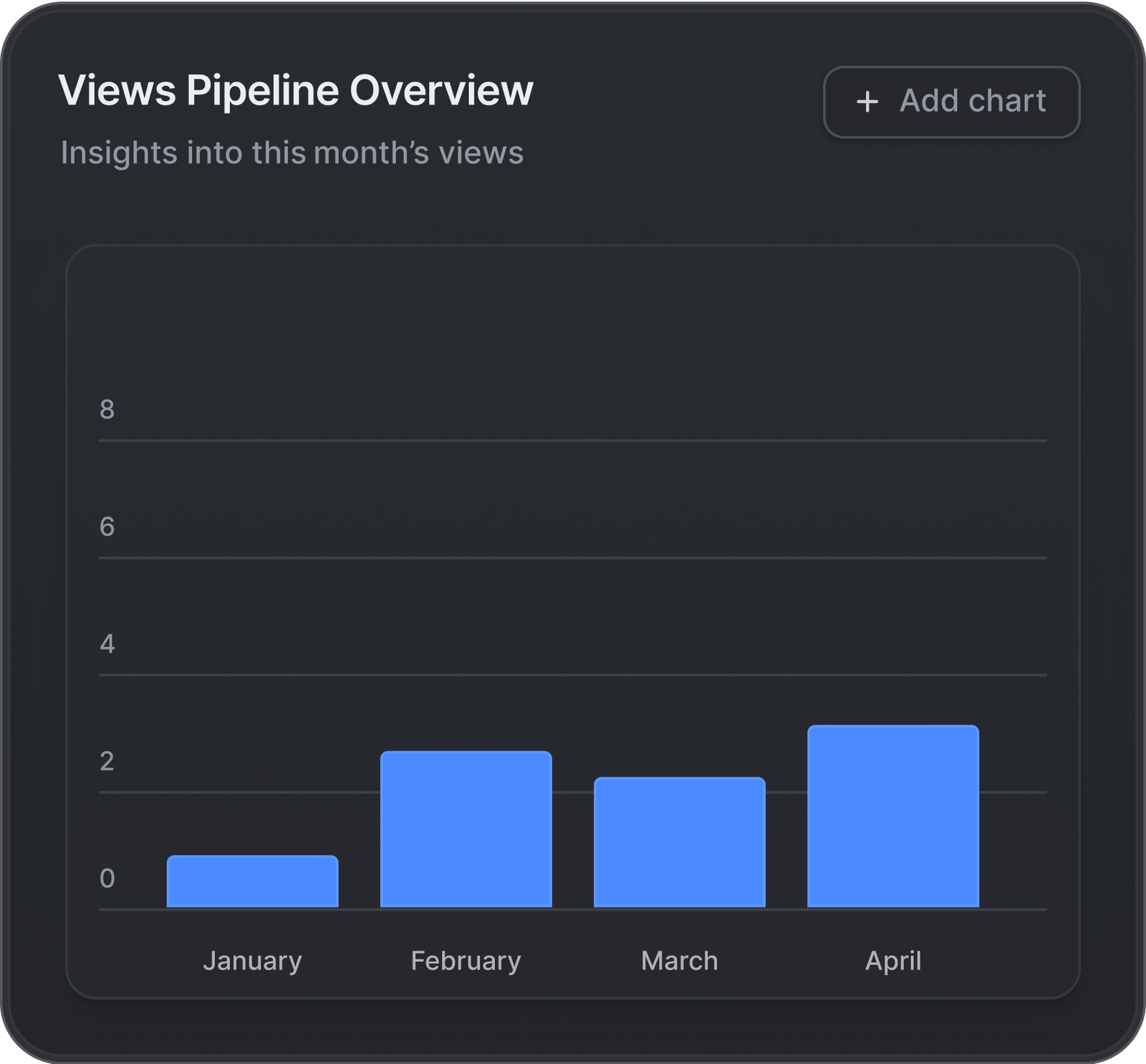The height and width of the screenshot is (1064, 1146).
Task: Select the April x-axis label
Action: [892, 961]
